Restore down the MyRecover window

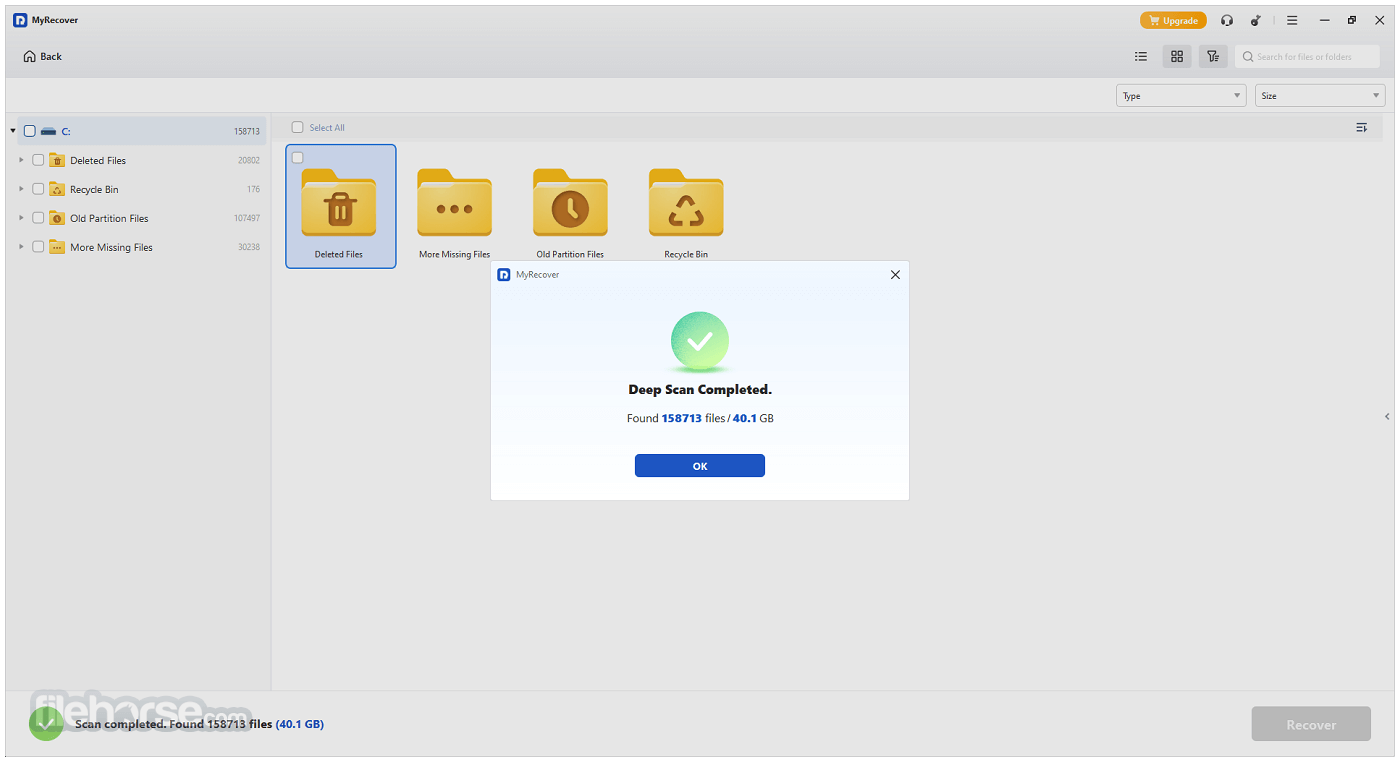(x=1352, y=20)
